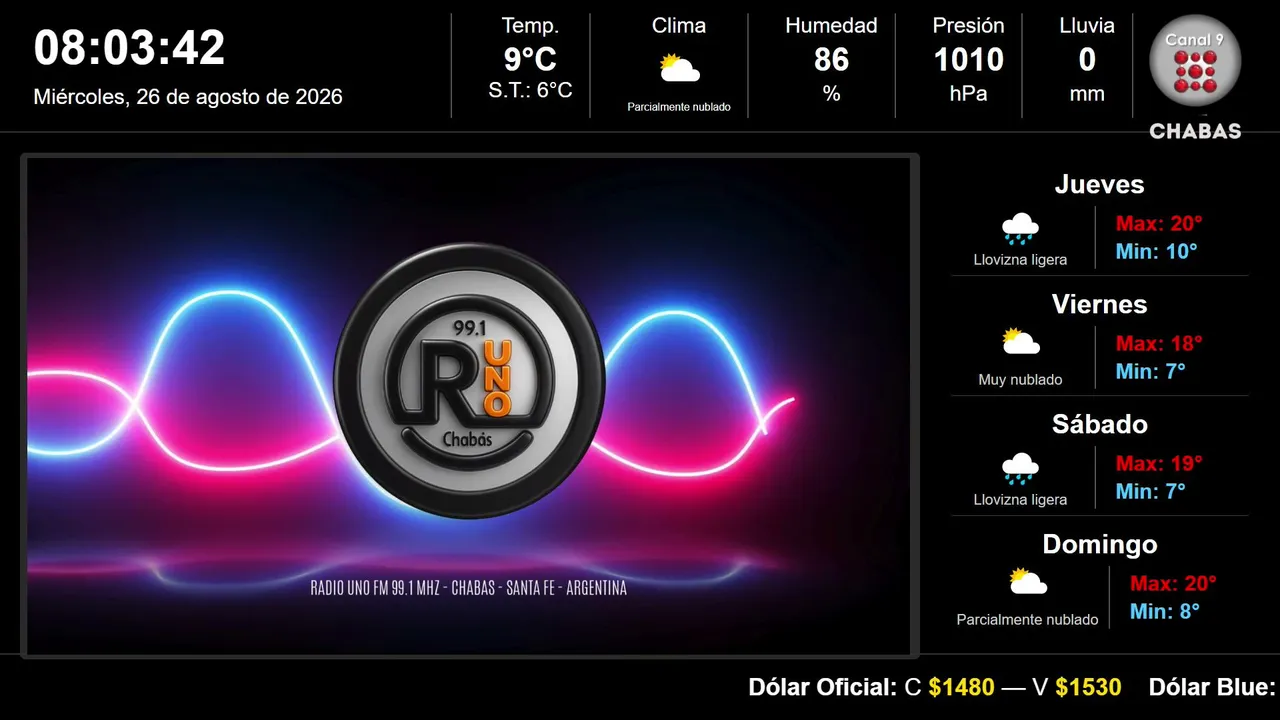Click the Jueves forecast heading
This screenshot has width=1280, height=720.
click(x=1099, y=184)
